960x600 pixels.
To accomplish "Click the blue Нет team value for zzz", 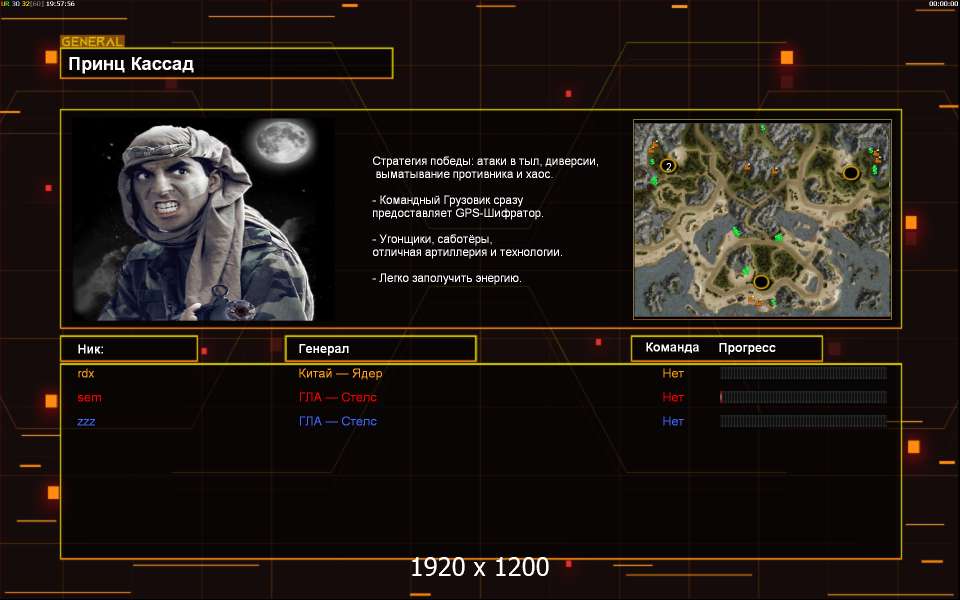I will pos(673,421).
